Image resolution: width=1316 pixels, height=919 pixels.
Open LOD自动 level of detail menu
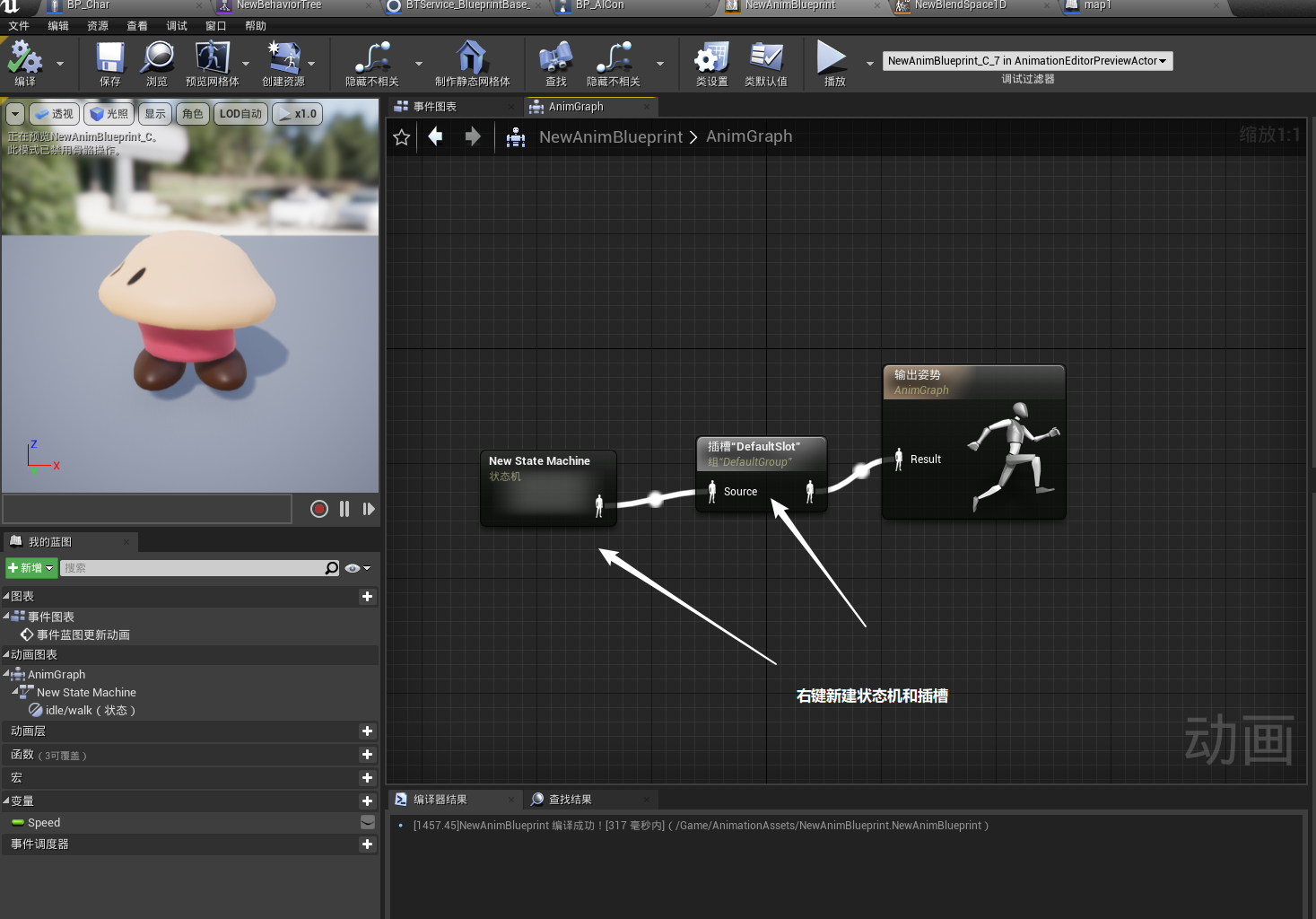point(240,114)
